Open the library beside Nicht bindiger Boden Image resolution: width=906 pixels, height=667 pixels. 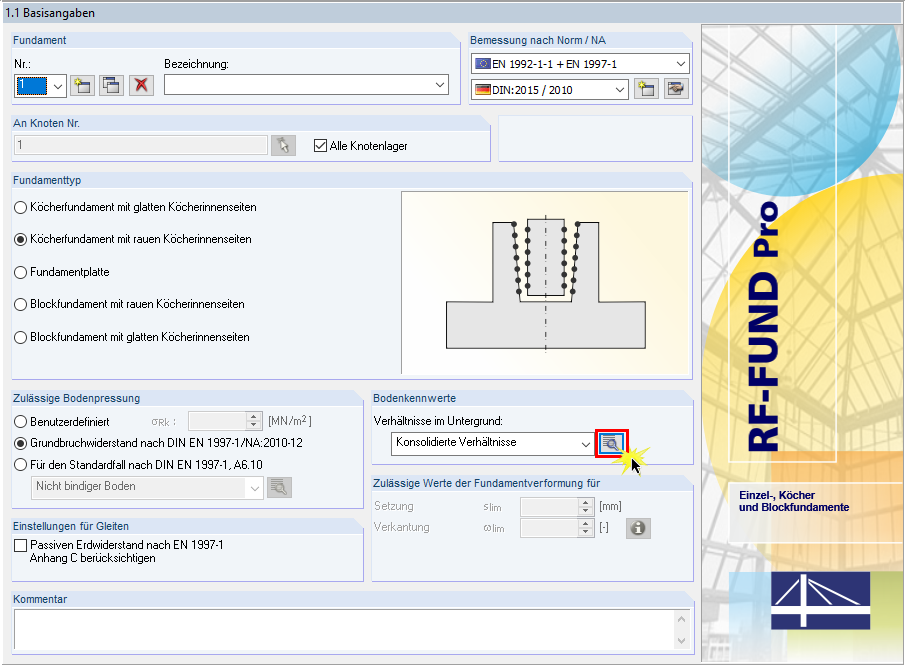pos(280,487)
